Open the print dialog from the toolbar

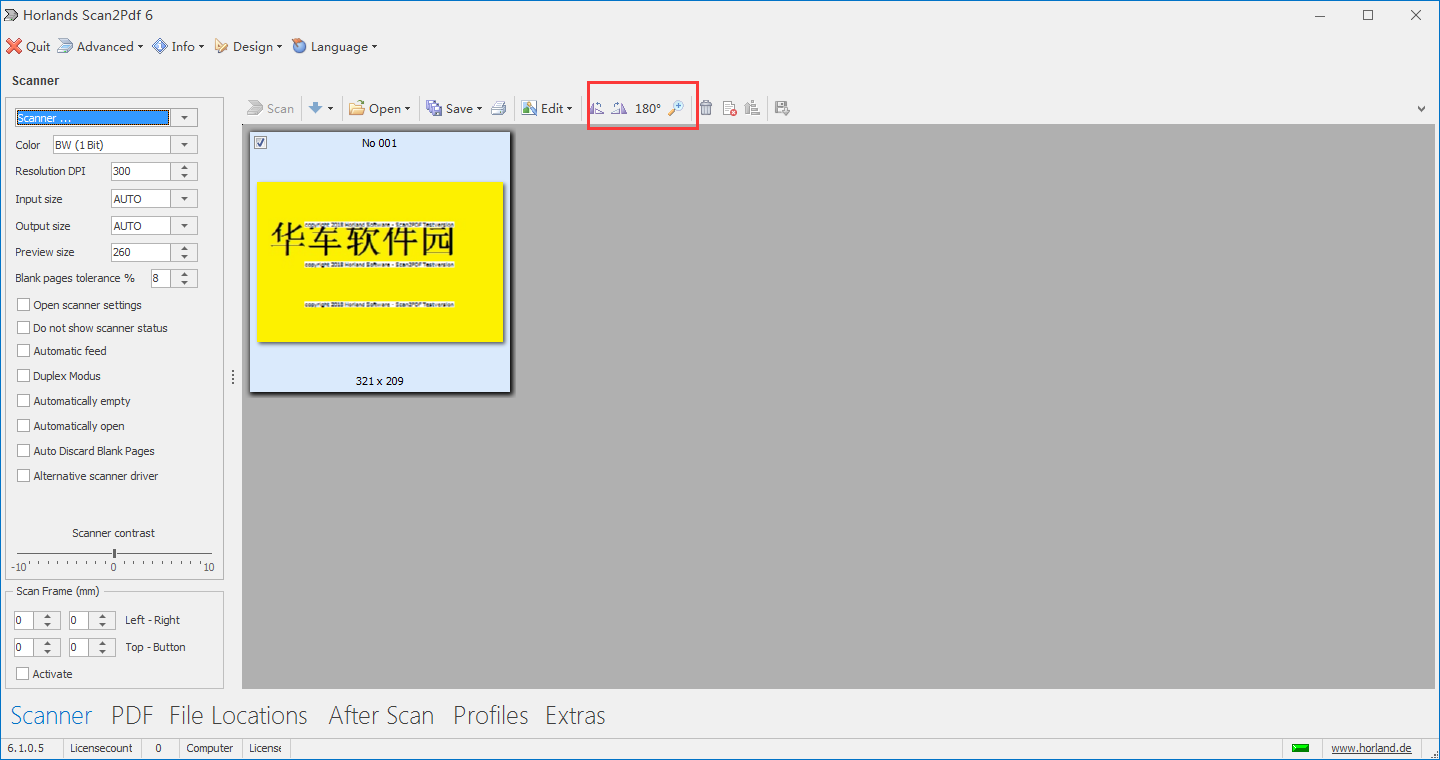pos(499,107)
